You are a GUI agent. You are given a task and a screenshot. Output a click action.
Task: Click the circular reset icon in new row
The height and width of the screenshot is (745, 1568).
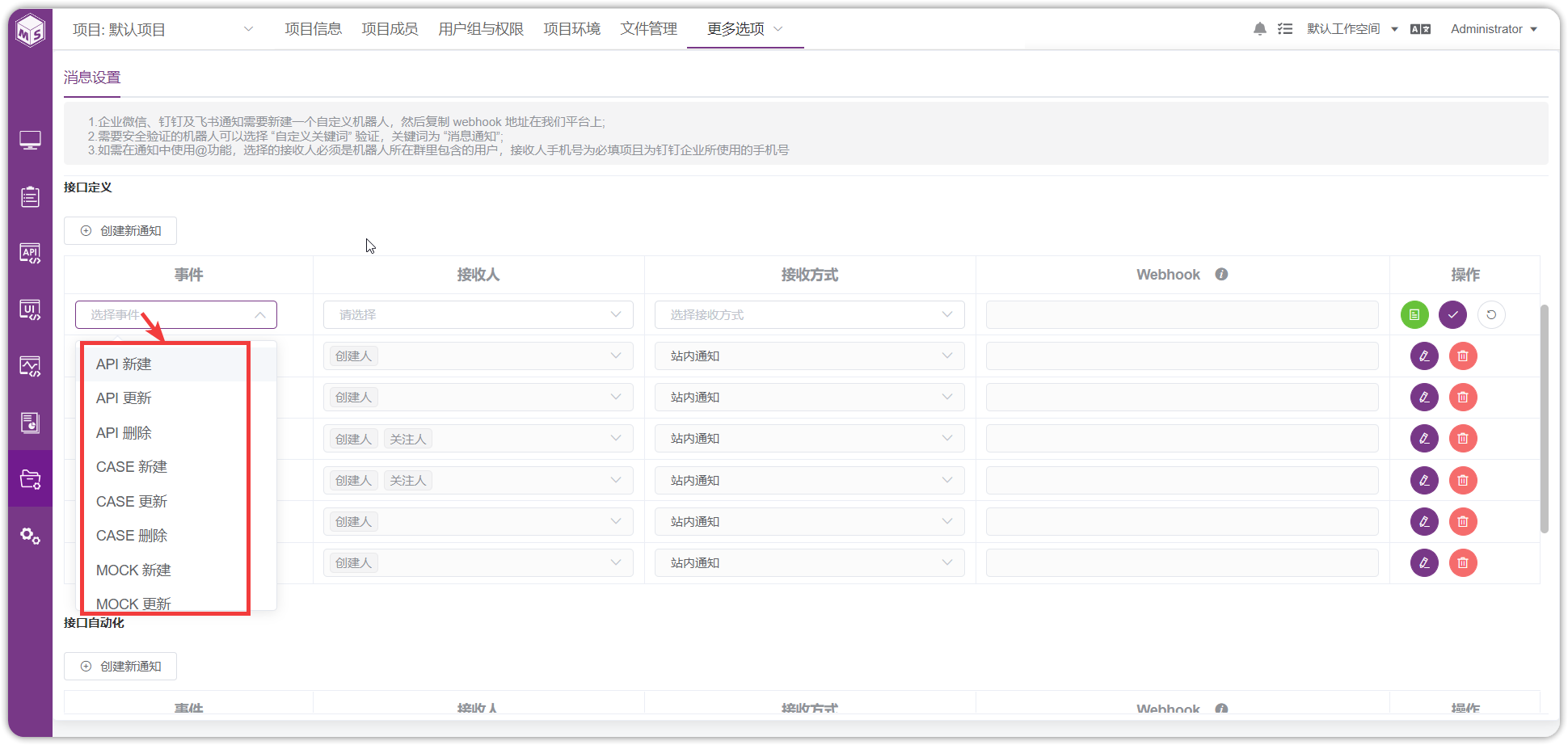[1491, 314]
